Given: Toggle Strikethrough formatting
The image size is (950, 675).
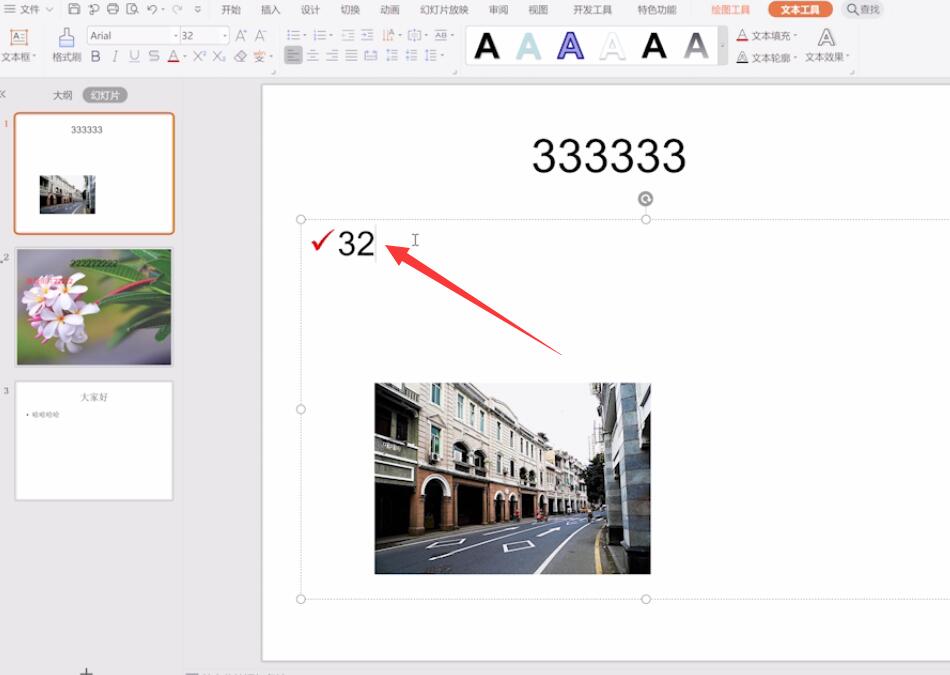Looking at the screenshot, I should (x=154, y=56).
